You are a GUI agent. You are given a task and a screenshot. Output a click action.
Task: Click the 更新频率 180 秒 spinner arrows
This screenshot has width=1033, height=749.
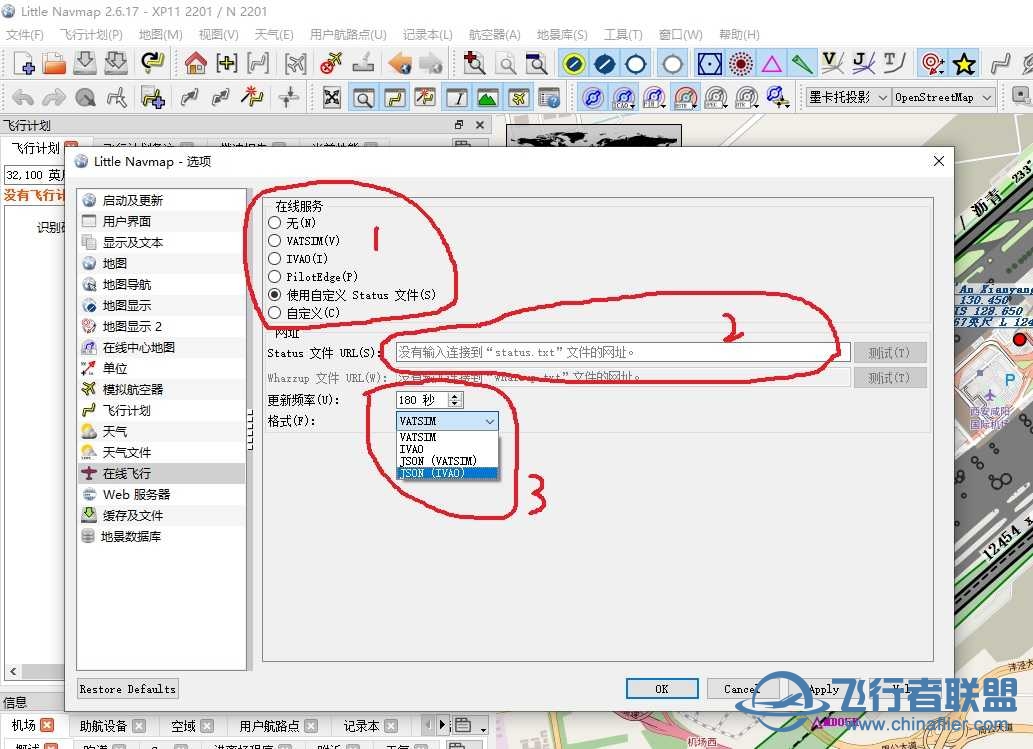tap(455, 400)
